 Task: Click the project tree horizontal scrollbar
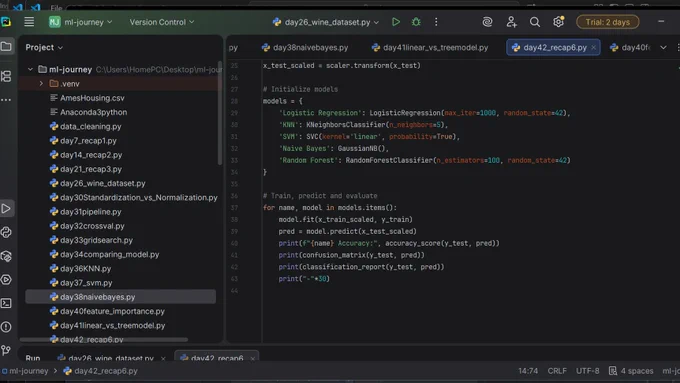104,340
